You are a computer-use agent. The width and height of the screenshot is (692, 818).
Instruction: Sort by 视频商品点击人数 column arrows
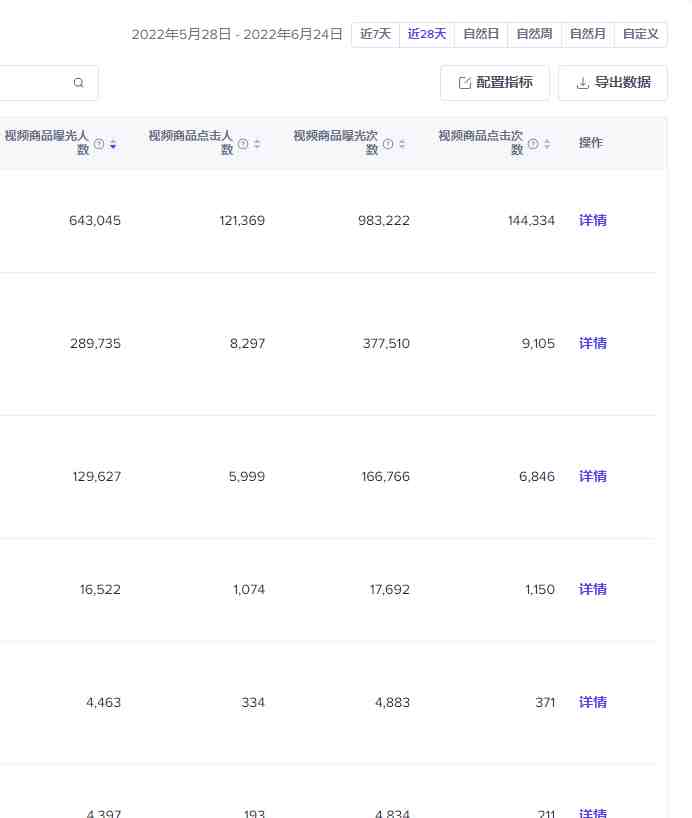click(257, 144)
